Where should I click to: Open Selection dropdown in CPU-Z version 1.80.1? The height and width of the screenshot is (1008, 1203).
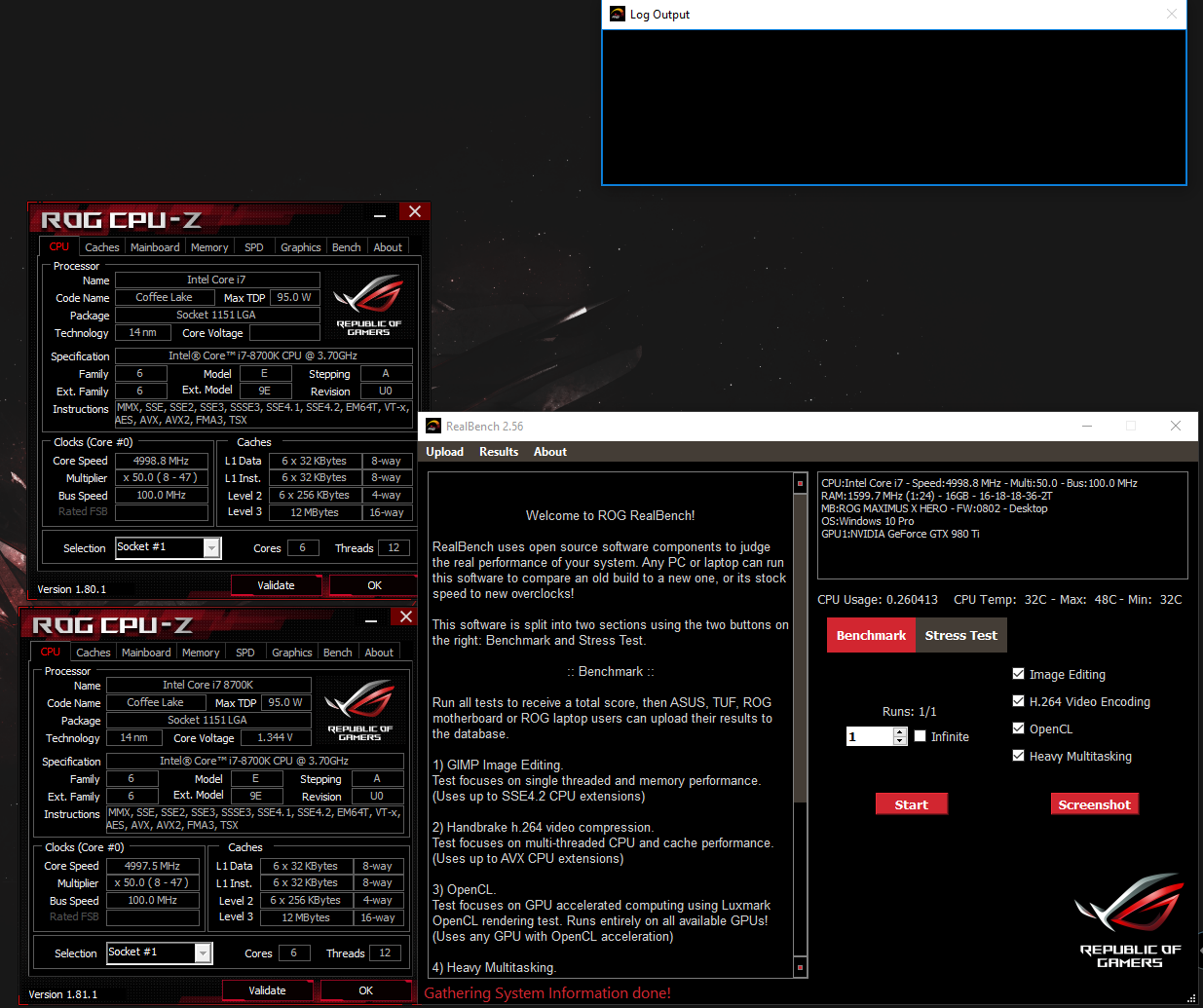coord(211,548)
